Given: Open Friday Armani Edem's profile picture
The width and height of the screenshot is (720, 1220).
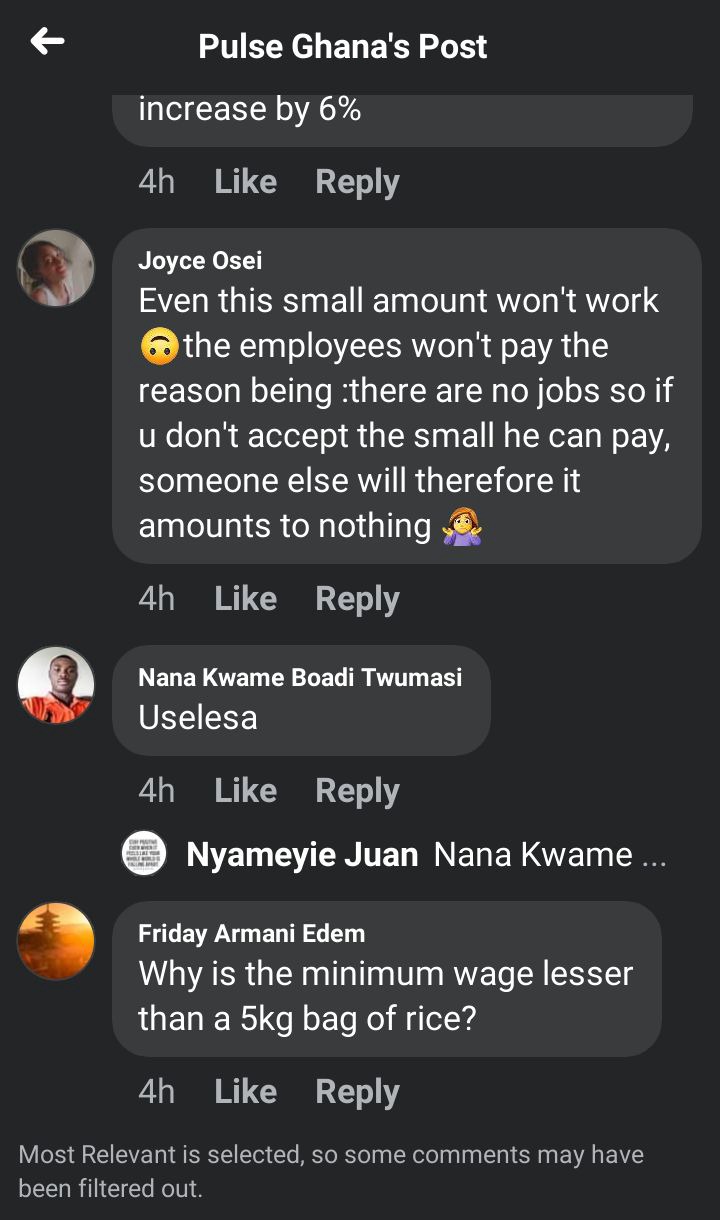Looking at the screenshot, I should tap(56, 940).
